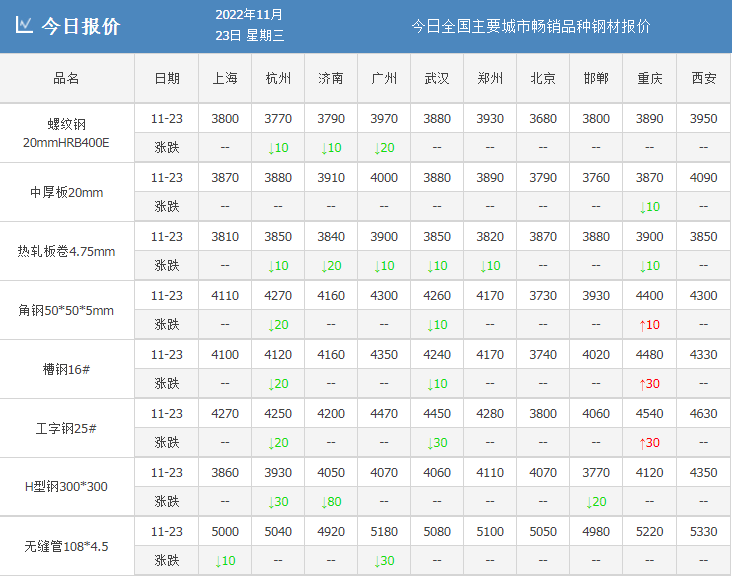This screenshot has height=578, width=732.
Task: Select the 西安 column header
Action: coord(703,78)
